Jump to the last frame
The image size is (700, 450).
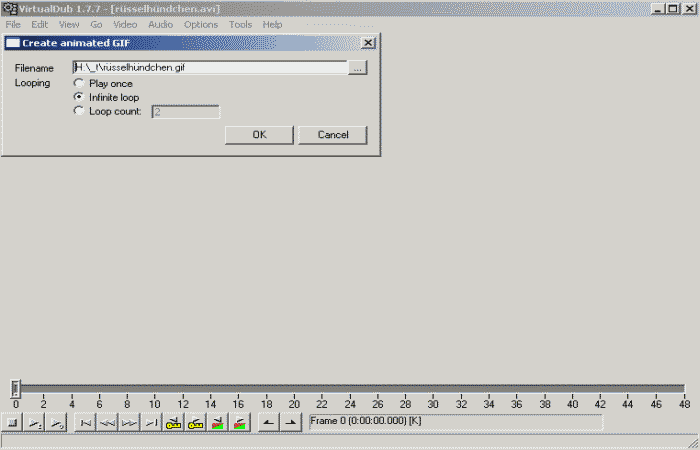[x=151, y=424]
